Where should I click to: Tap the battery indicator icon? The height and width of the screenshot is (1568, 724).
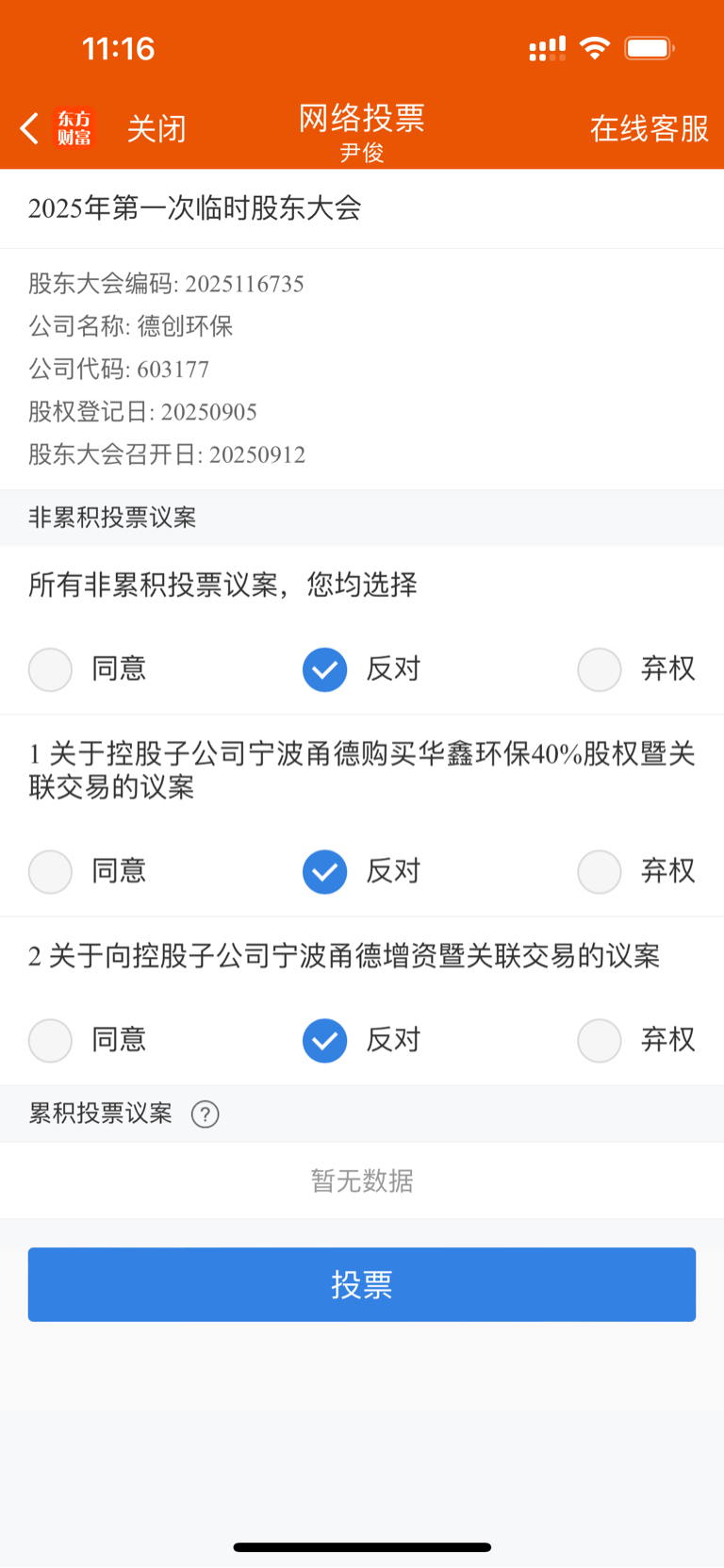pyautogui.click(x=650, y=48)
